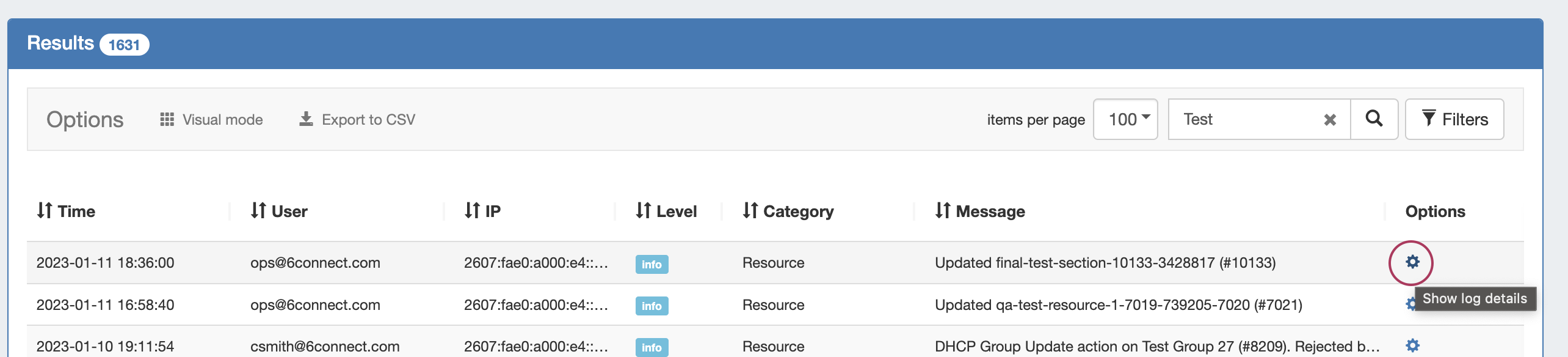Open gear options for csmith@6connect.com row

[x=1412, y=345]
